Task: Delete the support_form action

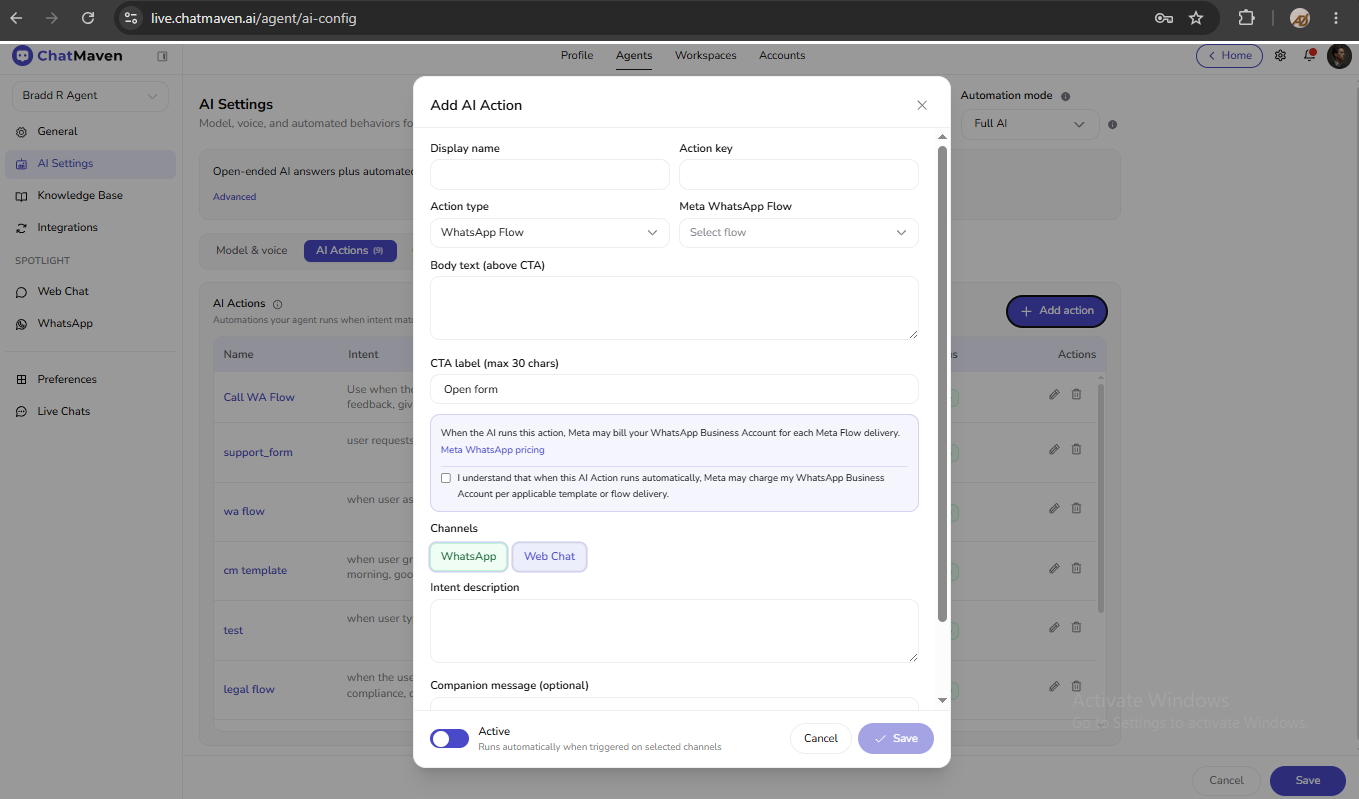Action: click(x=1076, y=449)
